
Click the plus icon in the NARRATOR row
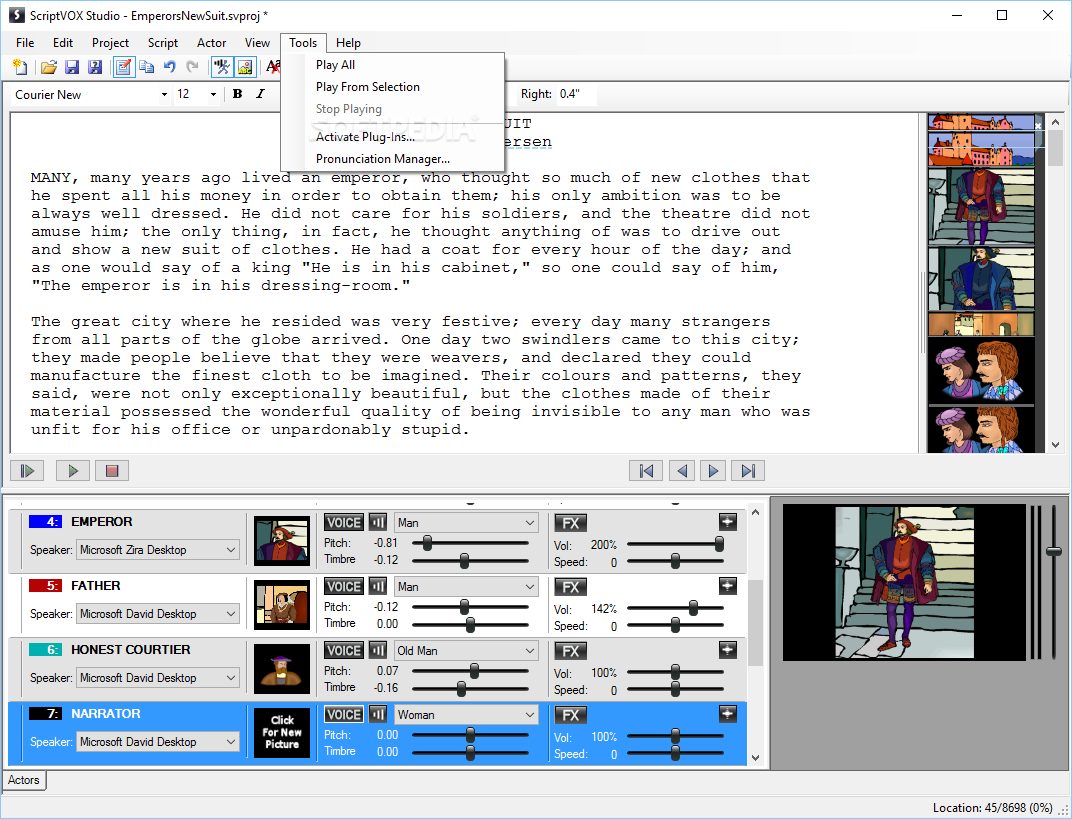pyautogui.click(x=727, y=714)
